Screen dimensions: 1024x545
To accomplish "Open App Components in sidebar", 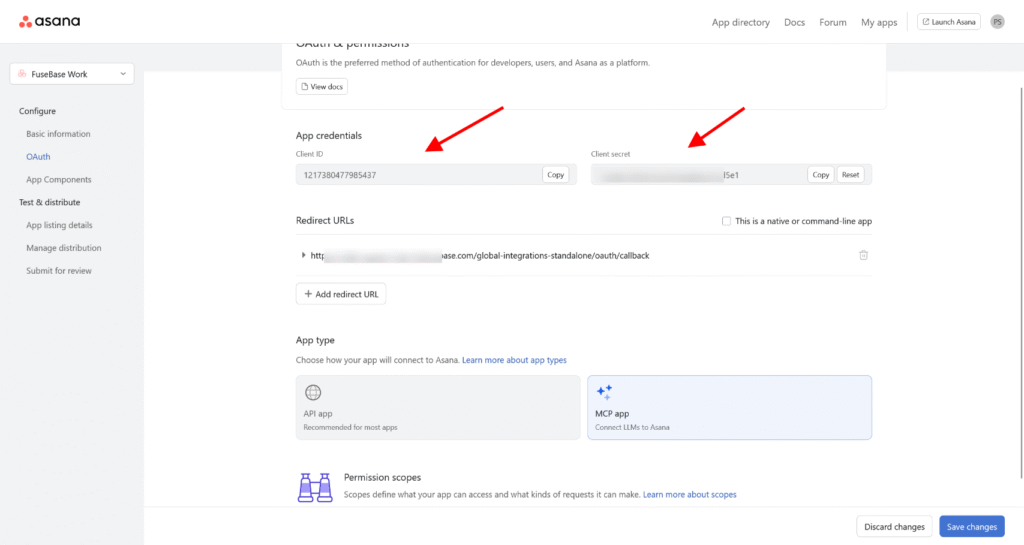I will pos(59,179).
